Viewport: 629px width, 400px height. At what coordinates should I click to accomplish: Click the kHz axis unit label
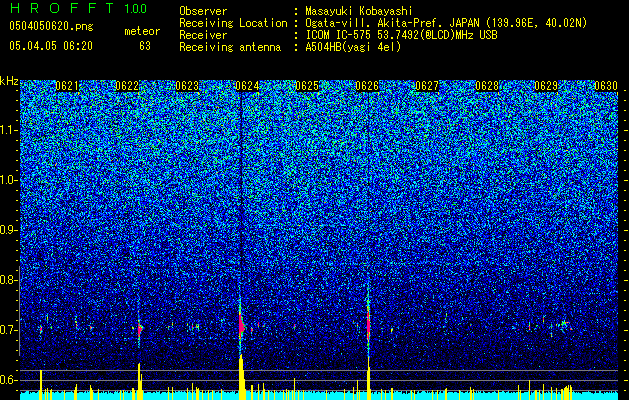pos(9,81)
